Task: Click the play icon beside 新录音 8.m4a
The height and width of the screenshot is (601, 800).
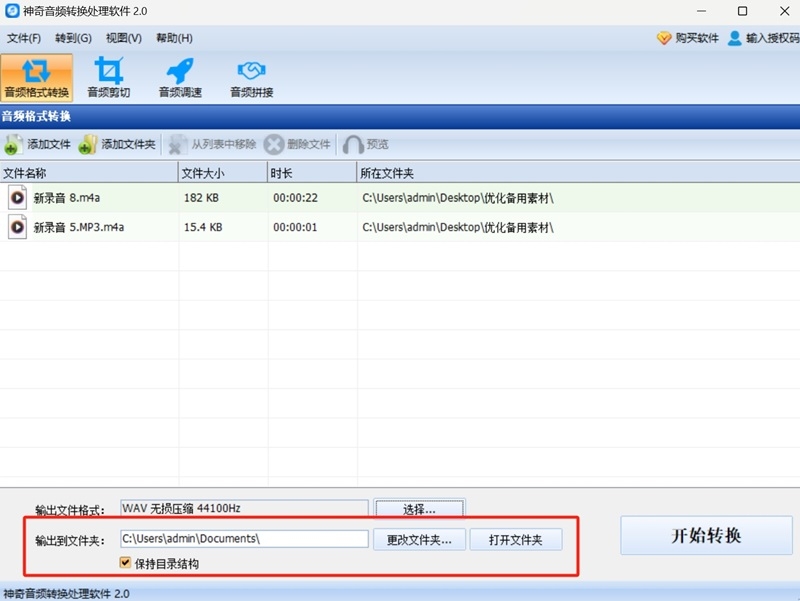Action: point(17,197)
